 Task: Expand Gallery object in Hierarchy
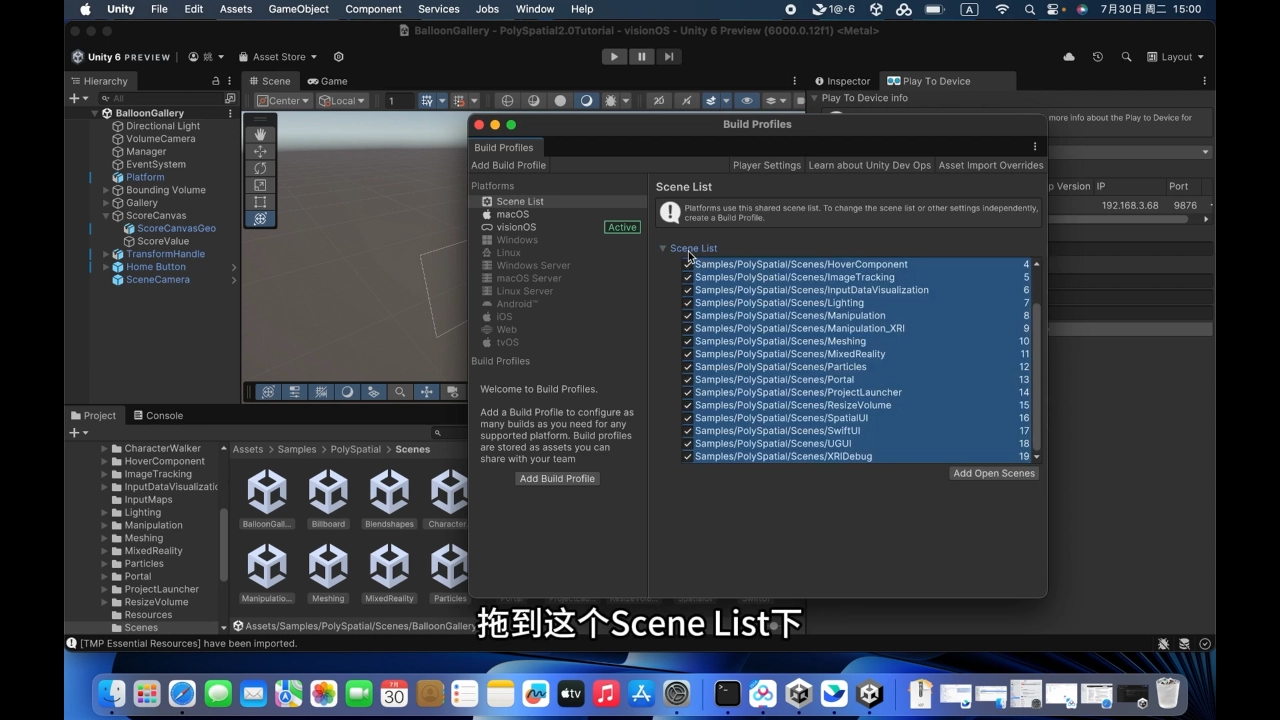[106, 203]
